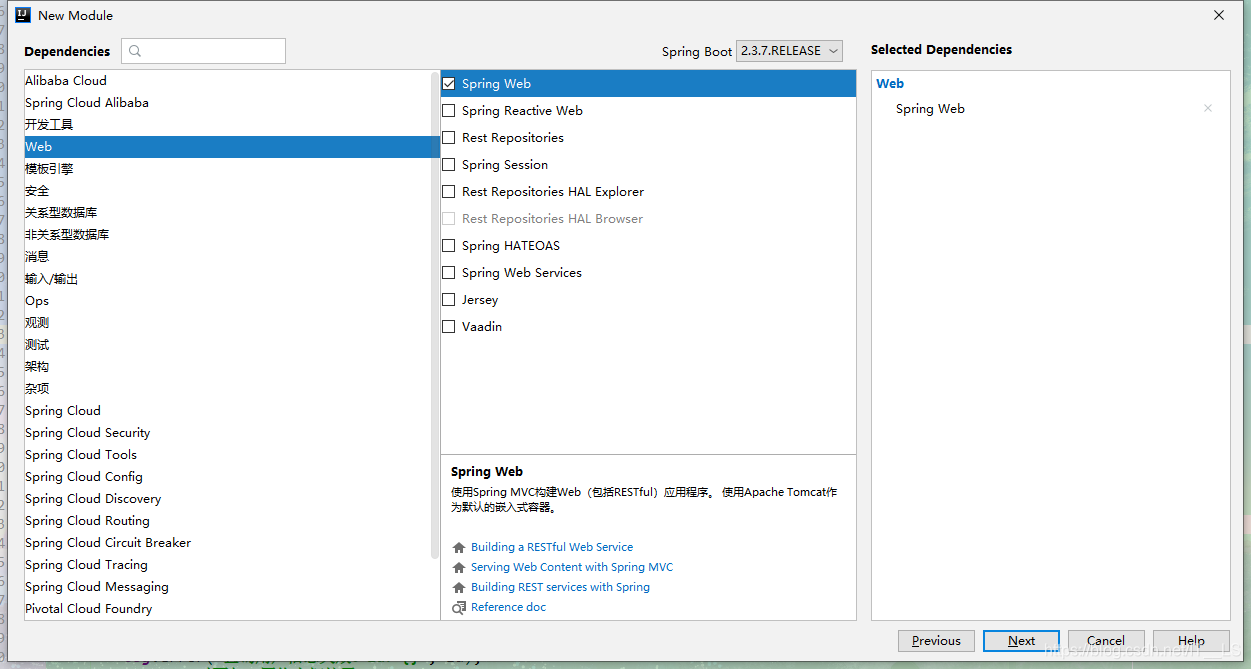The width and height of the screenshot is (1251, 669).
Task: Select Alibaba Cloud category
Action: [228, 81]
